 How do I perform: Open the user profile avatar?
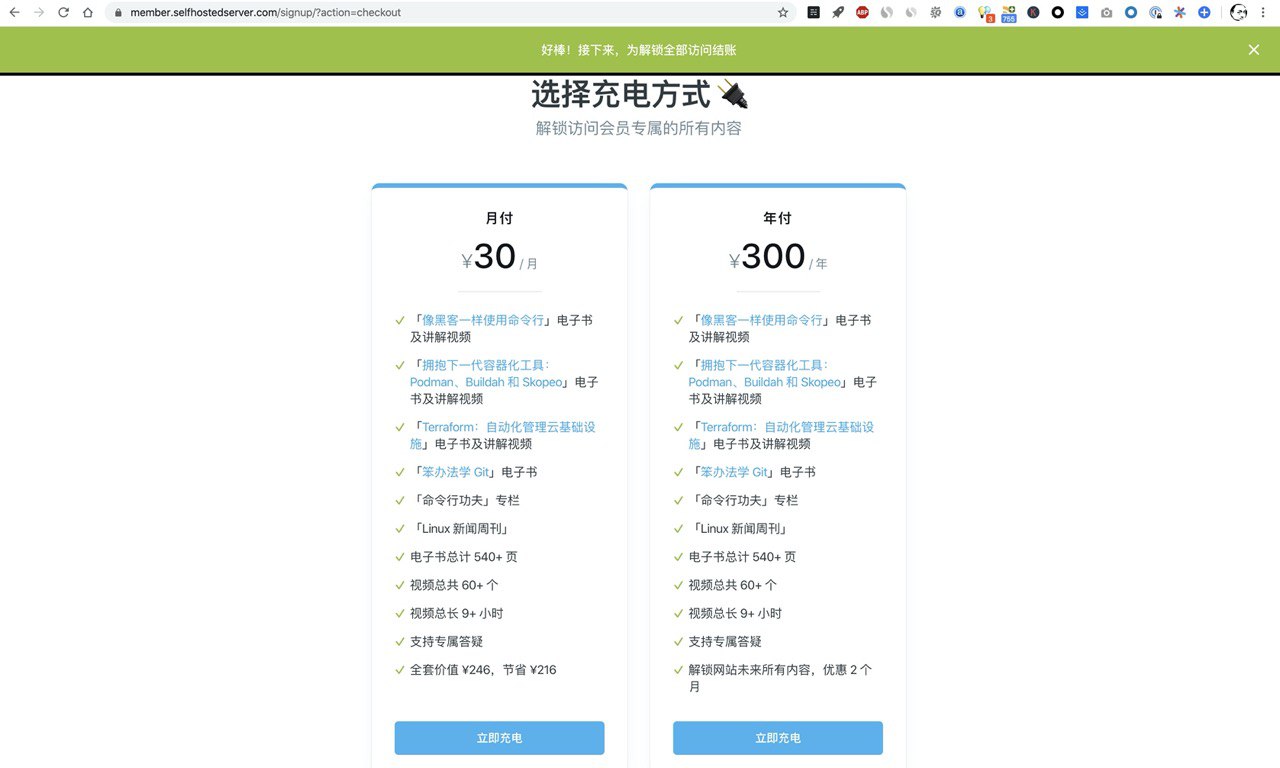[1238, 13]
